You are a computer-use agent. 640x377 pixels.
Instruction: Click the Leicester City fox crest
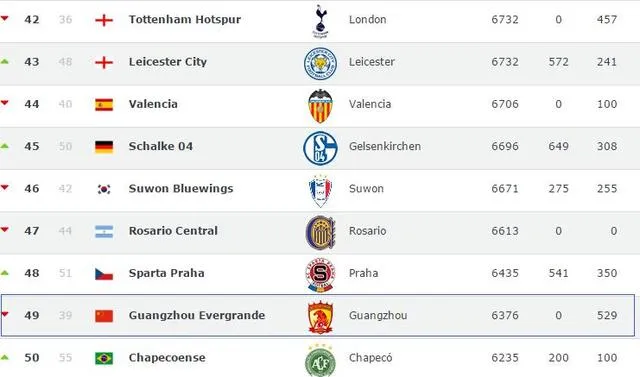pos(320,63)
